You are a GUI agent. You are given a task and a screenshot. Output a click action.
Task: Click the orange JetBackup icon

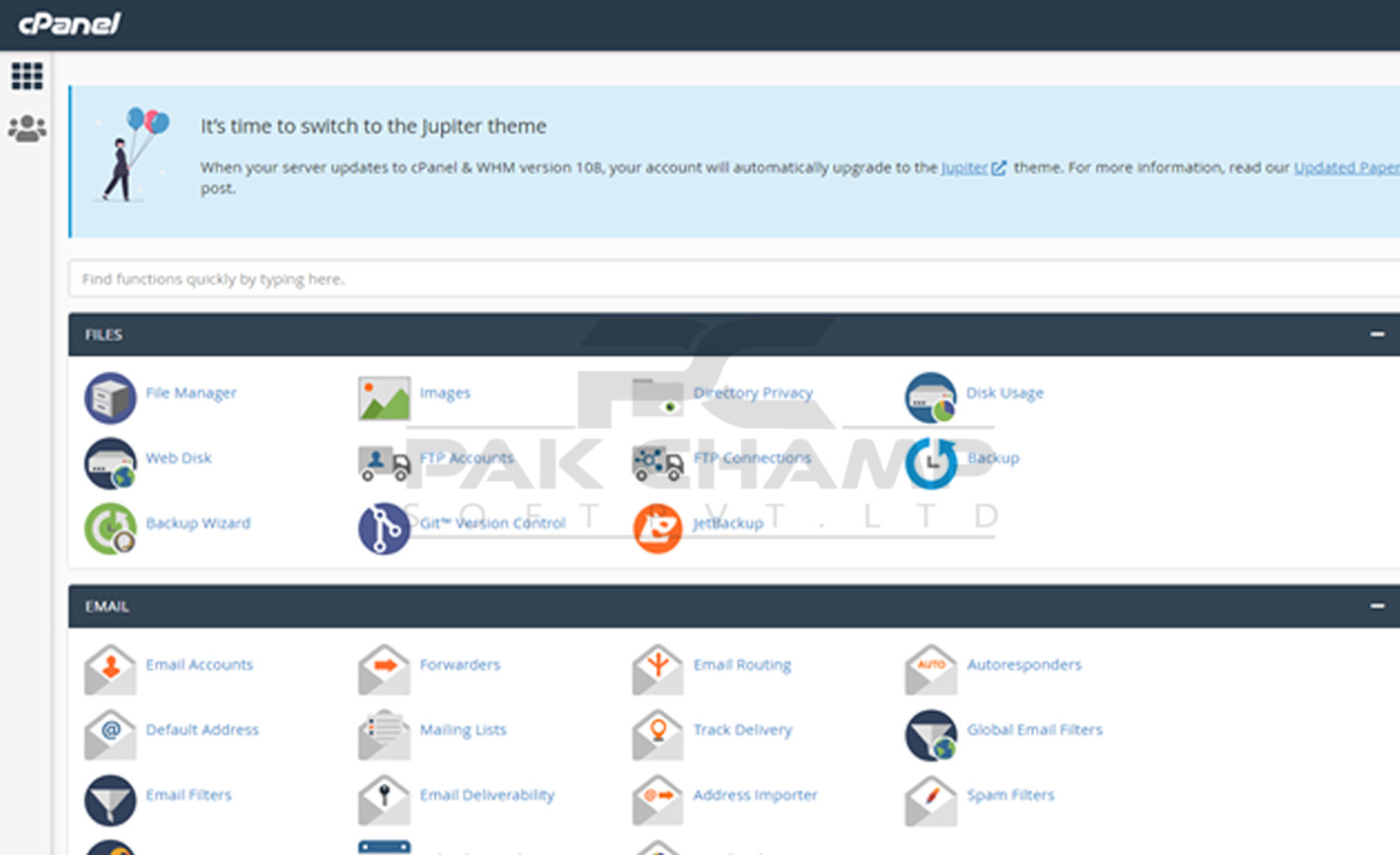(x=658, y=528)
